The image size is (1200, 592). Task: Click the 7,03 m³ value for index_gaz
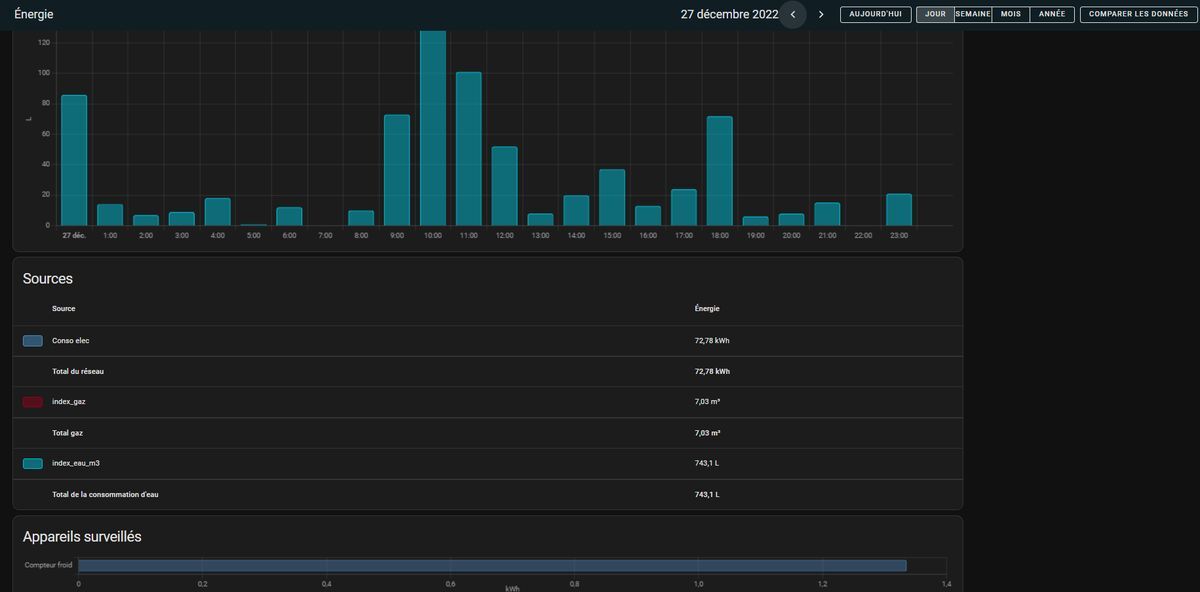[708, 402]
